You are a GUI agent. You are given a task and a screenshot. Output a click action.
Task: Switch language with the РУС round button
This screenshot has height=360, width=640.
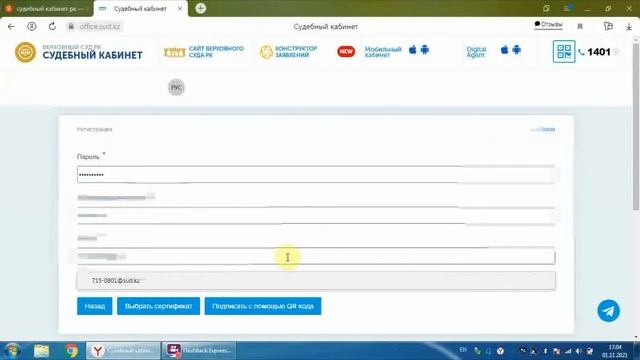point(176,87)
